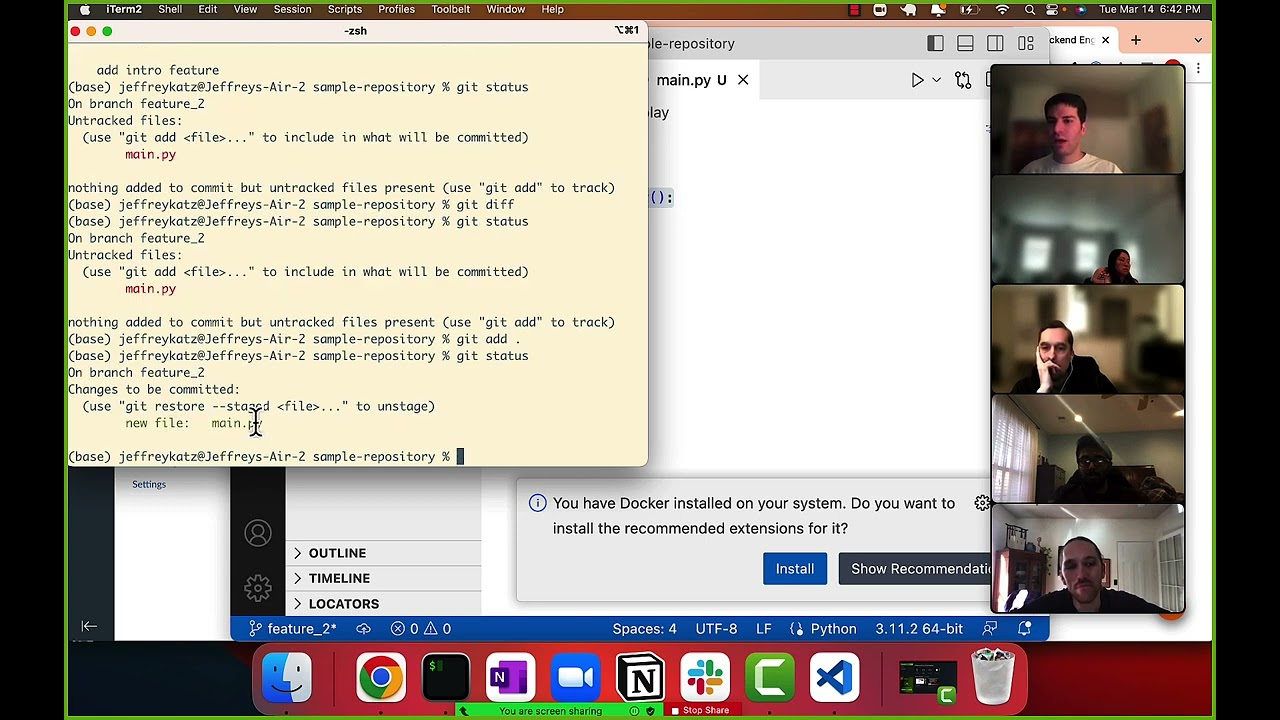
Task: Select indentation Spaces: 4 in status bar
Action: pyautogui.click(x=644, y=629)
